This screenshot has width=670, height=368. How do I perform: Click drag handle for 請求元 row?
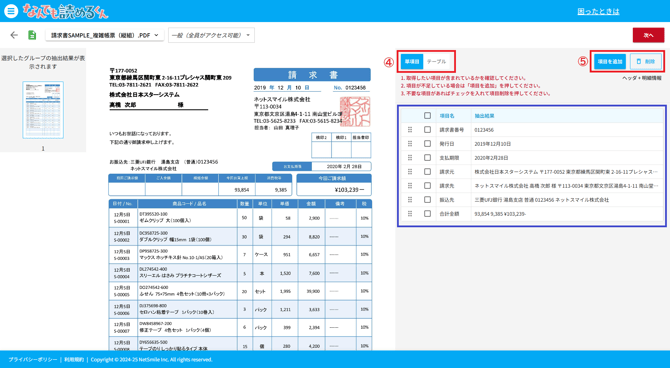click(410, 171)
